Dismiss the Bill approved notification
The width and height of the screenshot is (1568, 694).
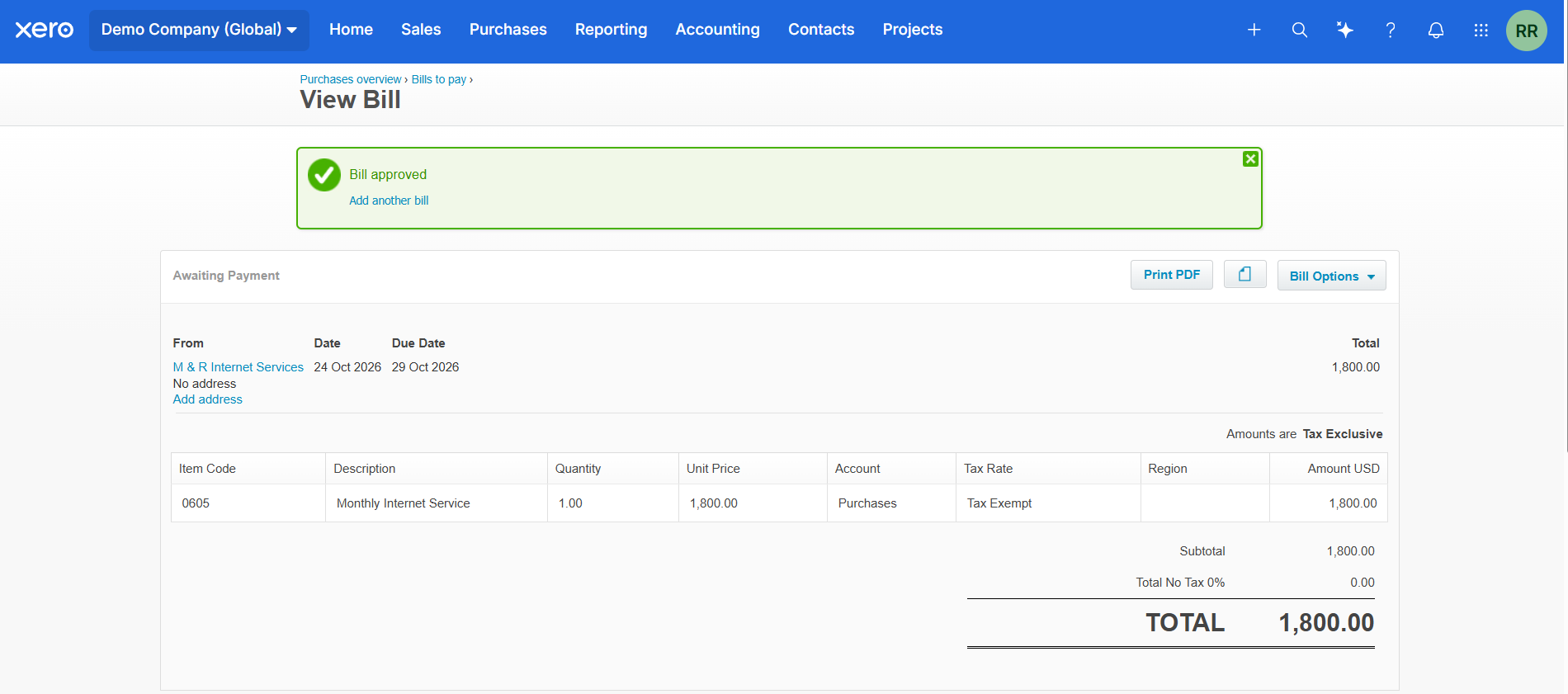[x=1250, y=159]
